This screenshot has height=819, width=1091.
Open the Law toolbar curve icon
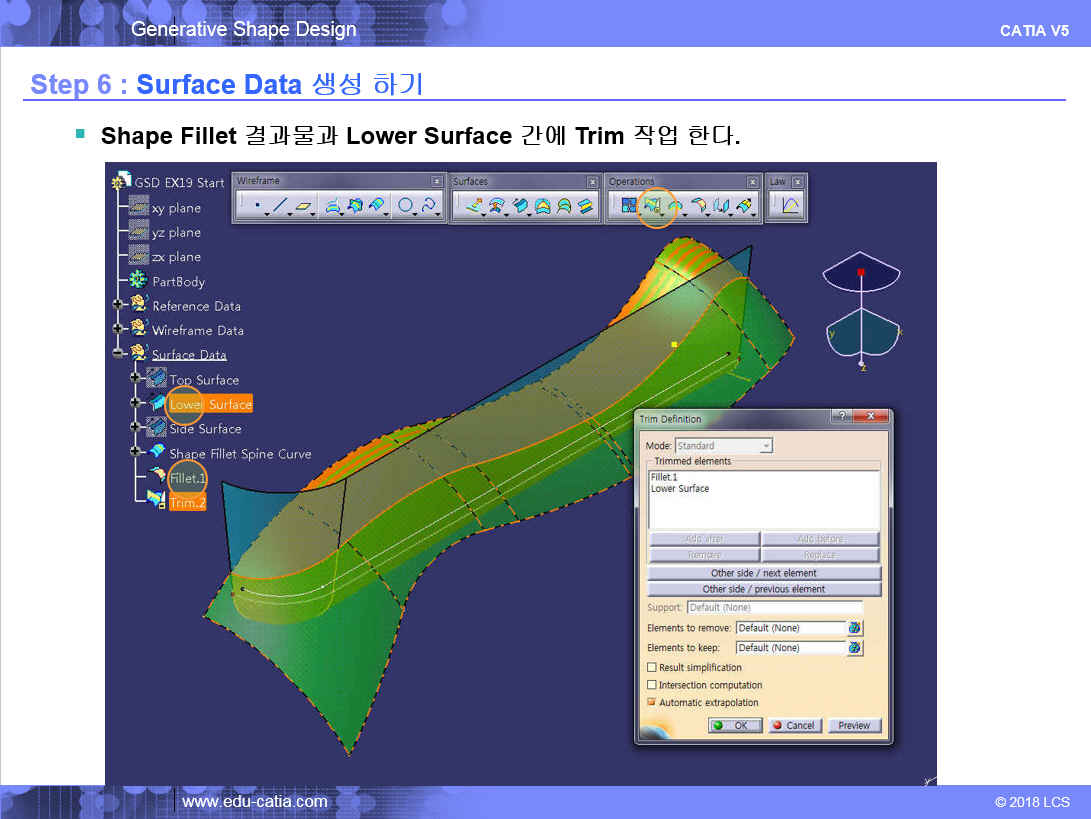pyautogui.click(x=790, y=206)
